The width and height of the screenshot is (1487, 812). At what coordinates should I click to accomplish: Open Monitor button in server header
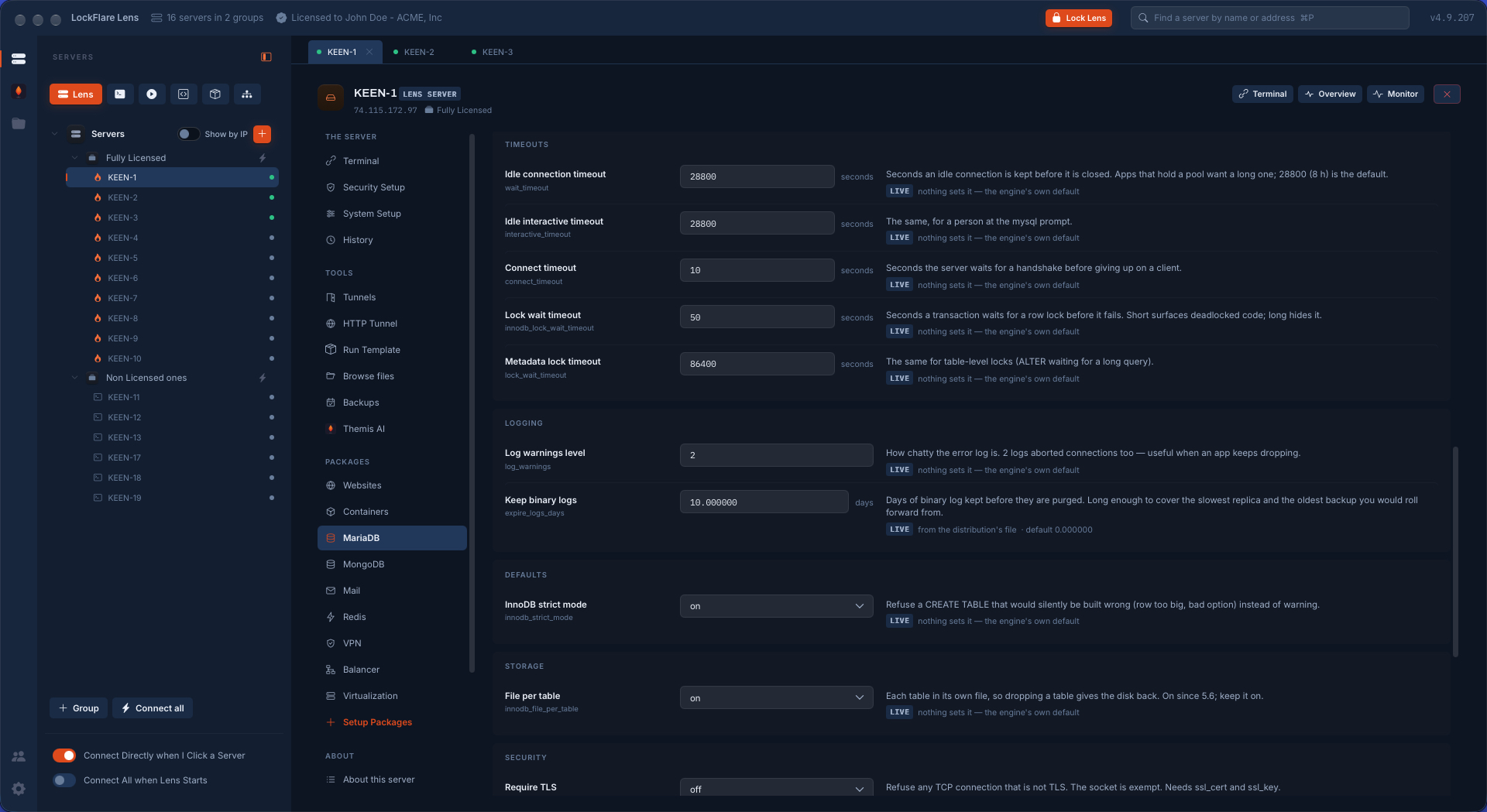pyautogui.click(x=1395, y=94)
